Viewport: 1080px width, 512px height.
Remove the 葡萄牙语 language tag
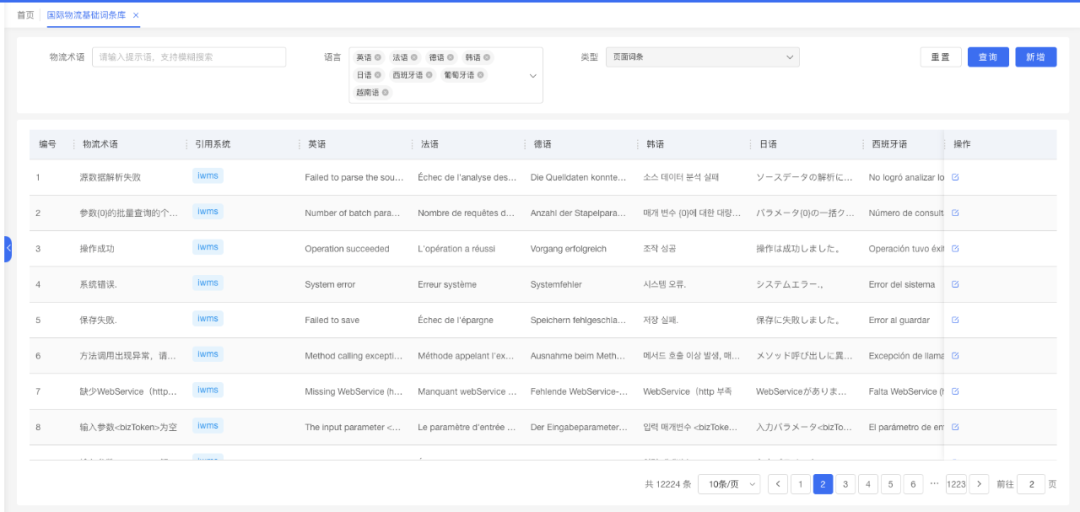[480, 75]
